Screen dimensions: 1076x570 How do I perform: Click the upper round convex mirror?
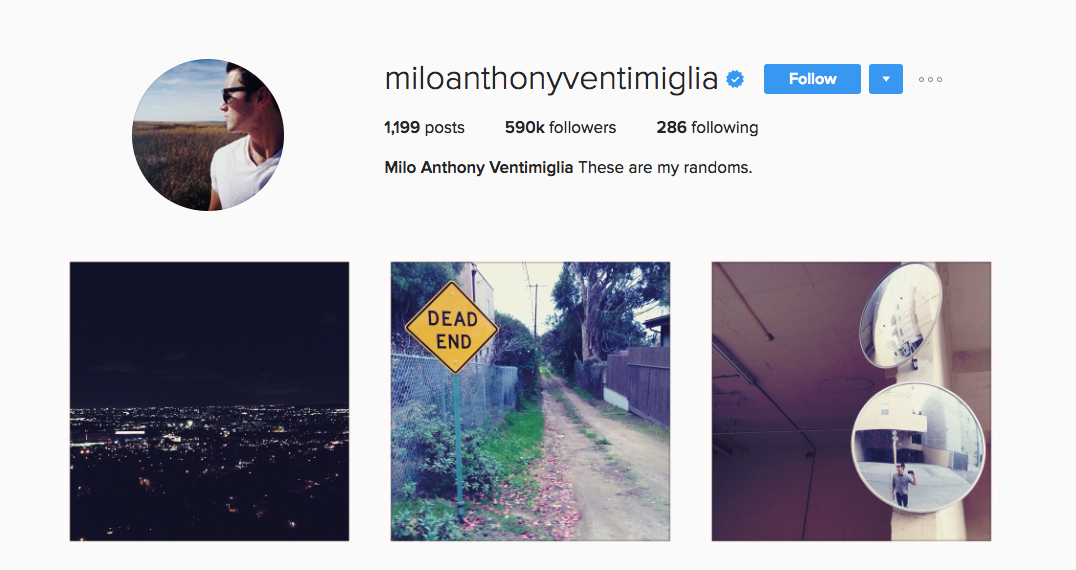click(900, 314)
